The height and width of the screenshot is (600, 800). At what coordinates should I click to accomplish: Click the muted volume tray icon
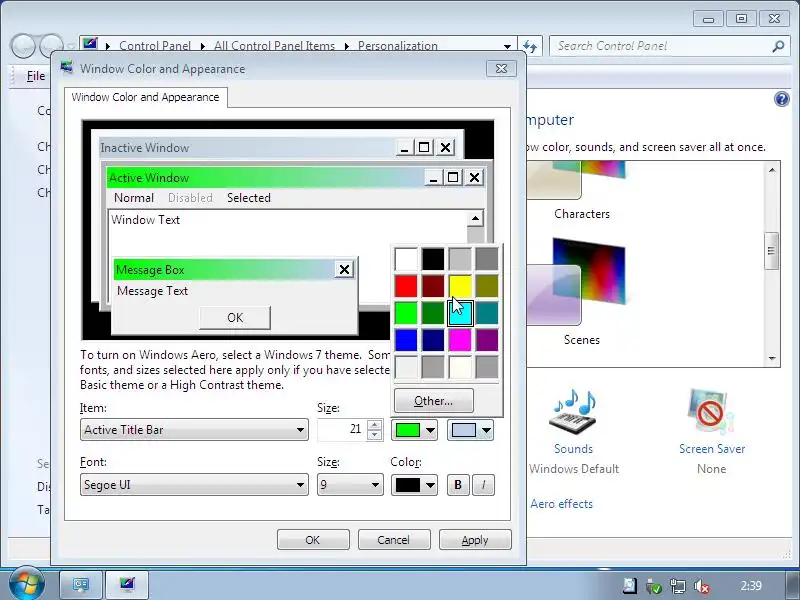point(702,586)
